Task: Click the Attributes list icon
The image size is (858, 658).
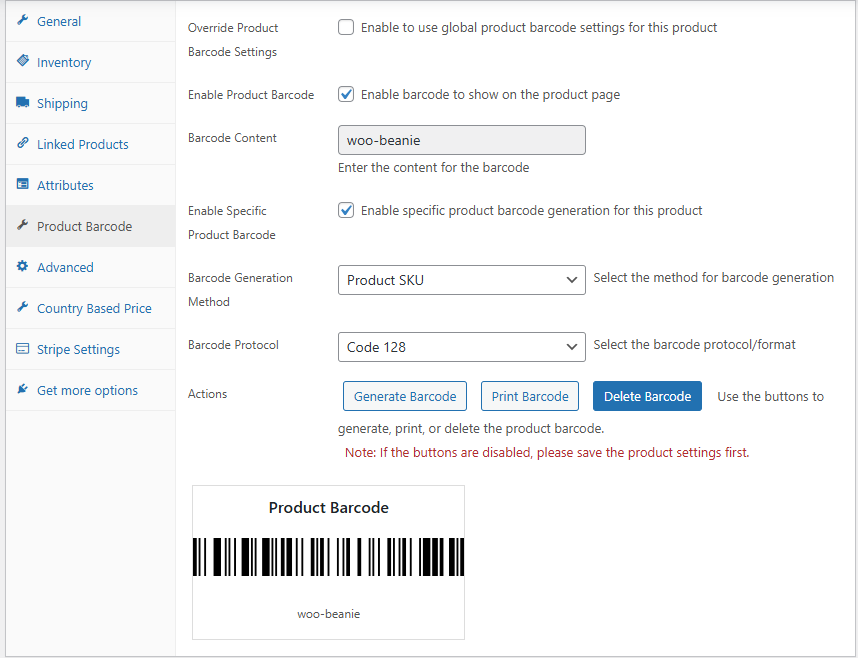Action: click(22, 184)
